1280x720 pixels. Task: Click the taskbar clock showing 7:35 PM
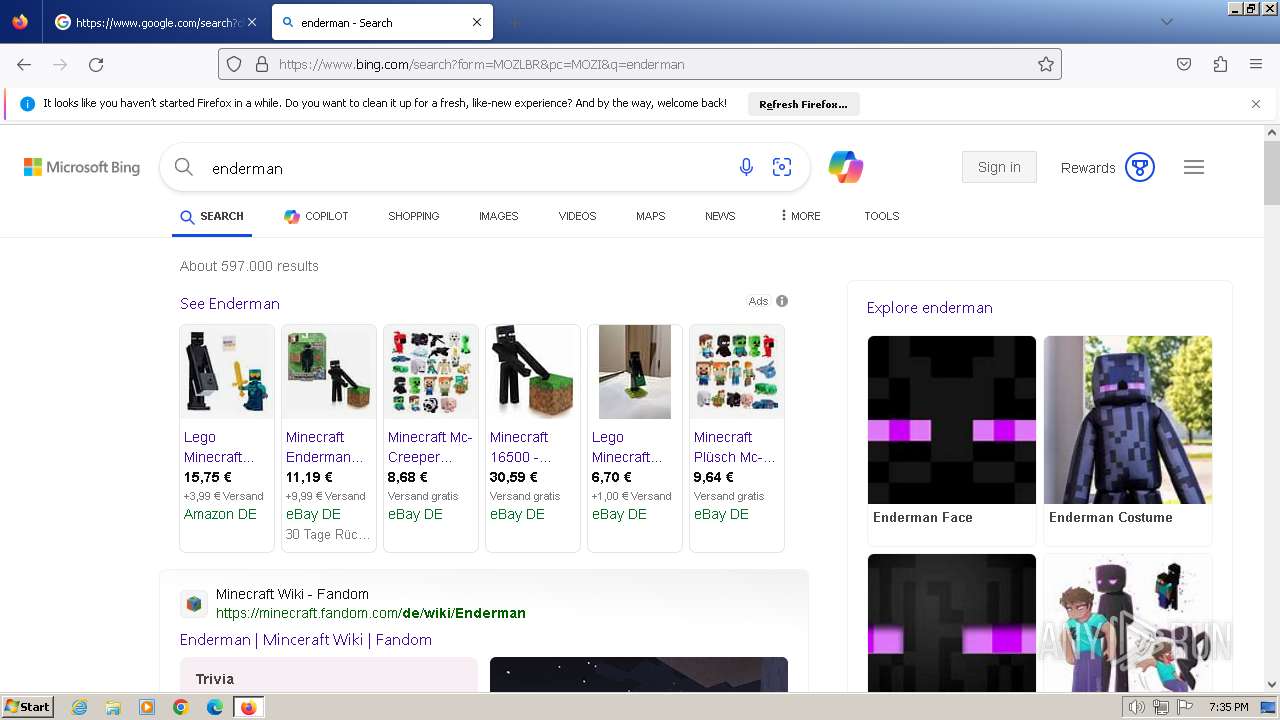(1228, 707)
